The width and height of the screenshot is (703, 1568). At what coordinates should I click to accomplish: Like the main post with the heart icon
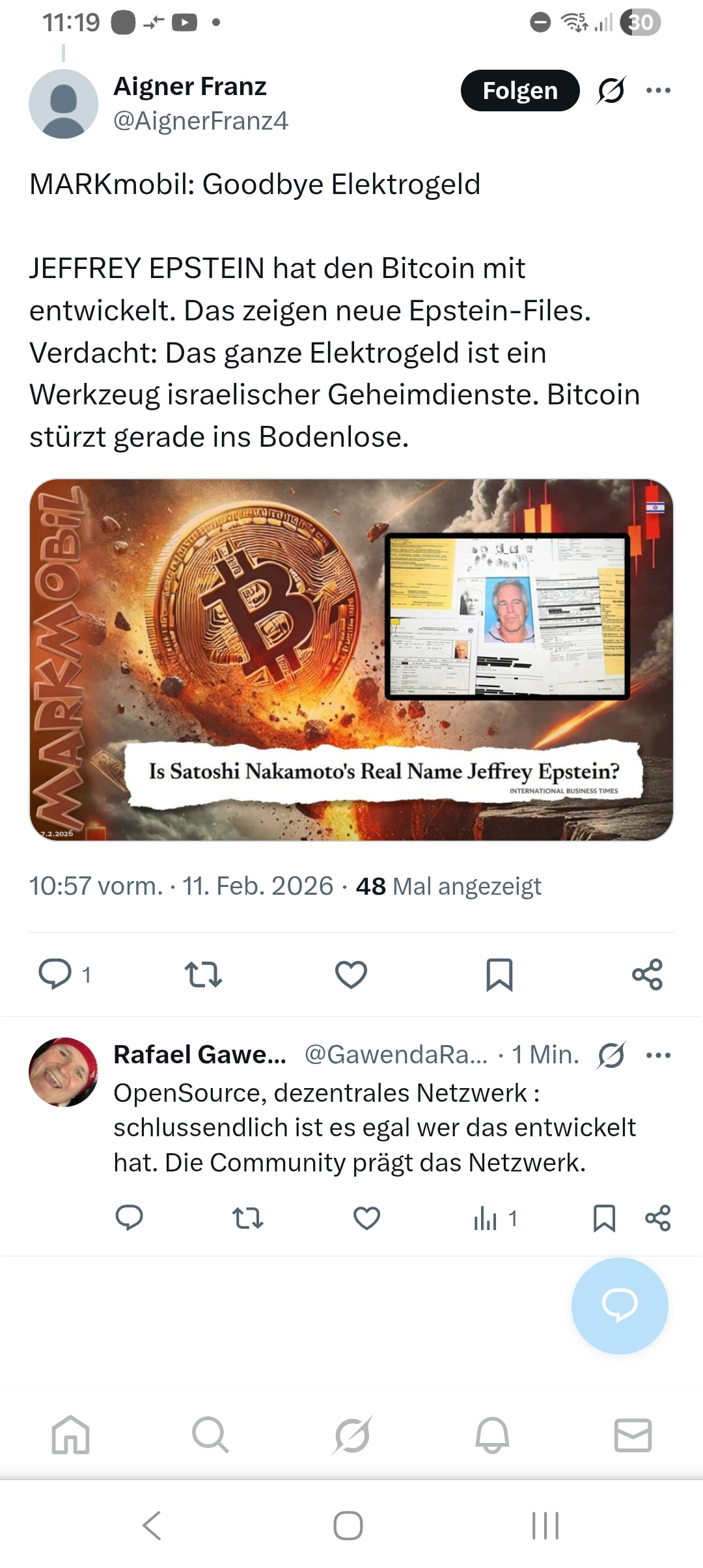351,974
